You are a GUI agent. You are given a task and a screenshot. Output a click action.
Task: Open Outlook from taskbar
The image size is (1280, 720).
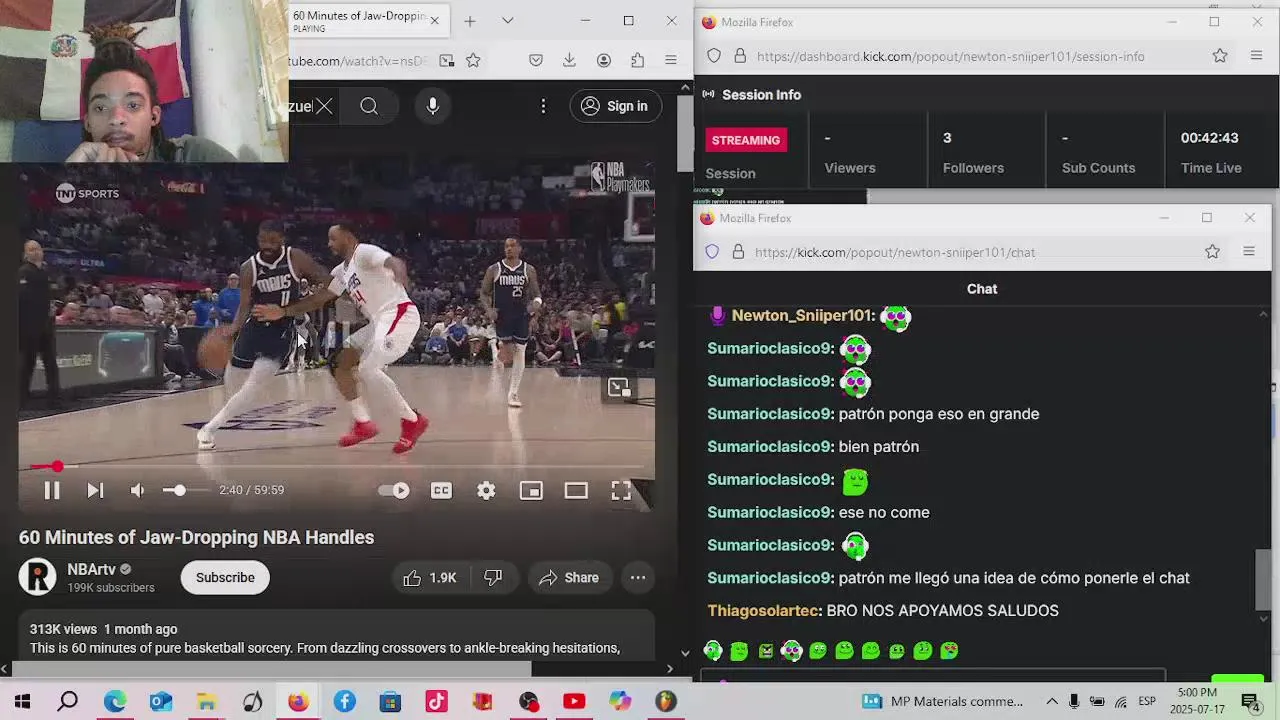pos(161,702)
